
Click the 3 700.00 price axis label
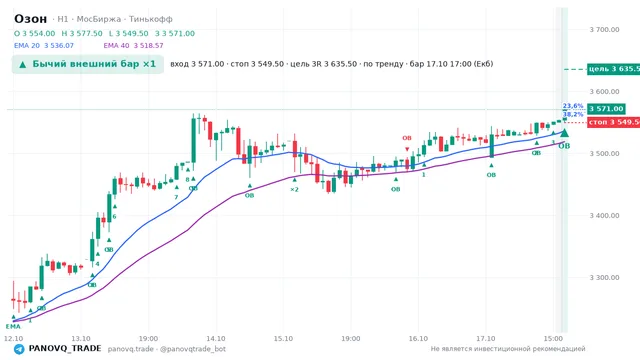click(x=604, y=30)
